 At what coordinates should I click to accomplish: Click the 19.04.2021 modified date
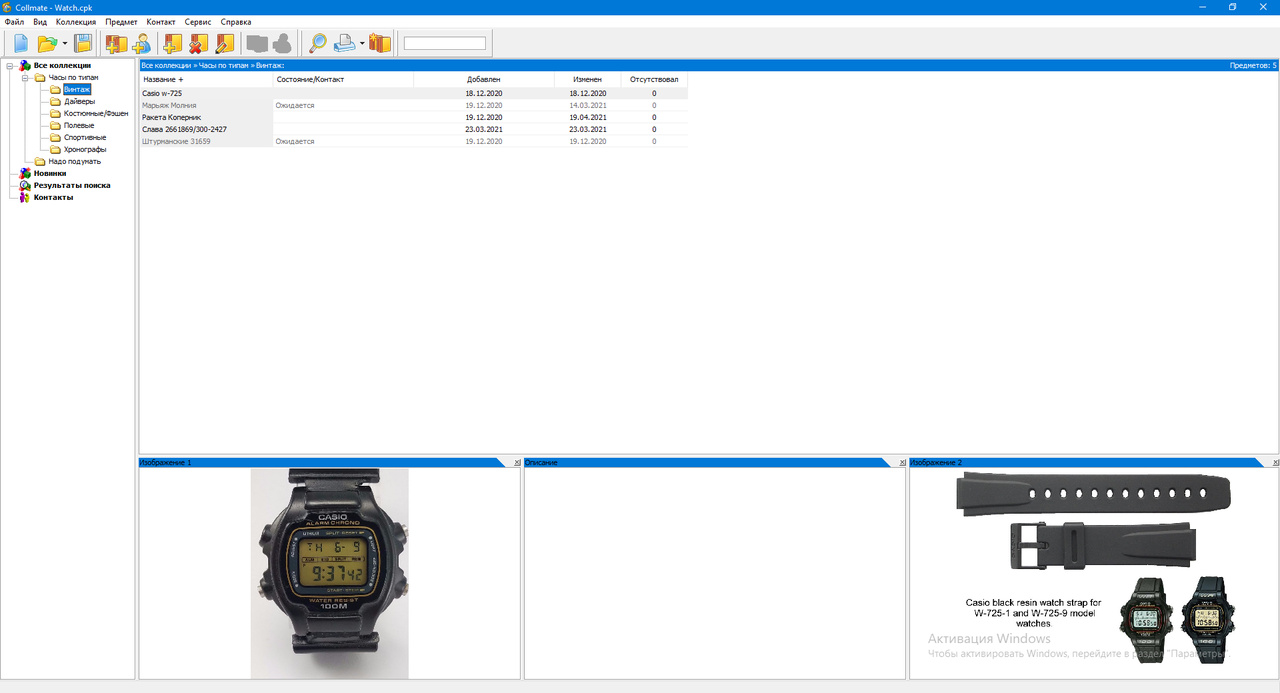(x=588, y=117)
